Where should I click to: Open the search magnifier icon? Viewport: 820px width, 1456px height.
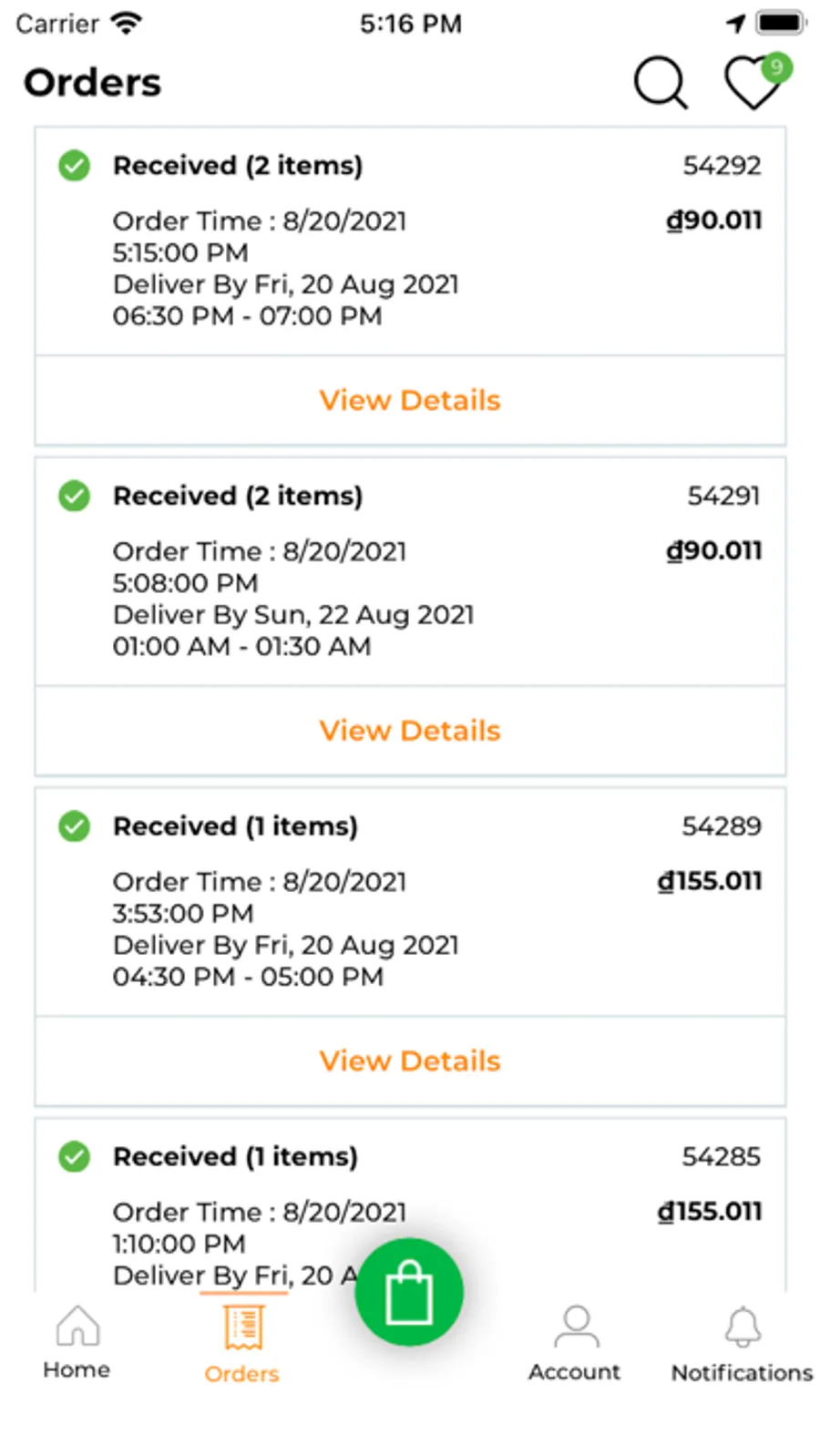click(660, 83)
